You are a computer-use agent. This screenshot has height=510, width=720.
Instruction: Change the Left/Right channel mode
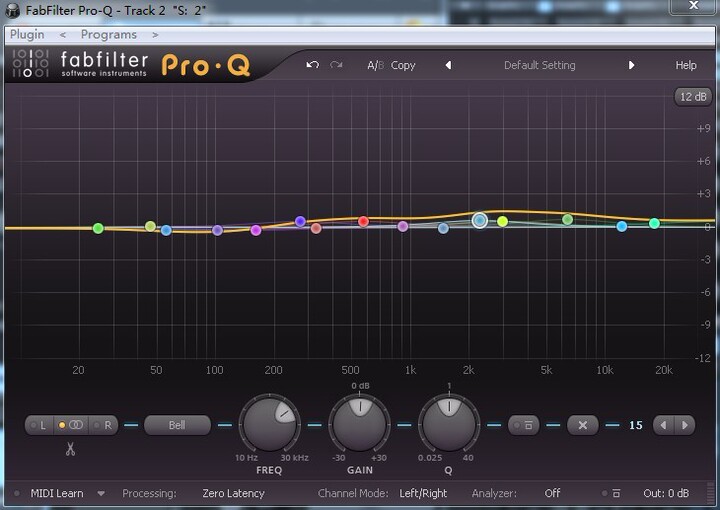click(423, 493)
